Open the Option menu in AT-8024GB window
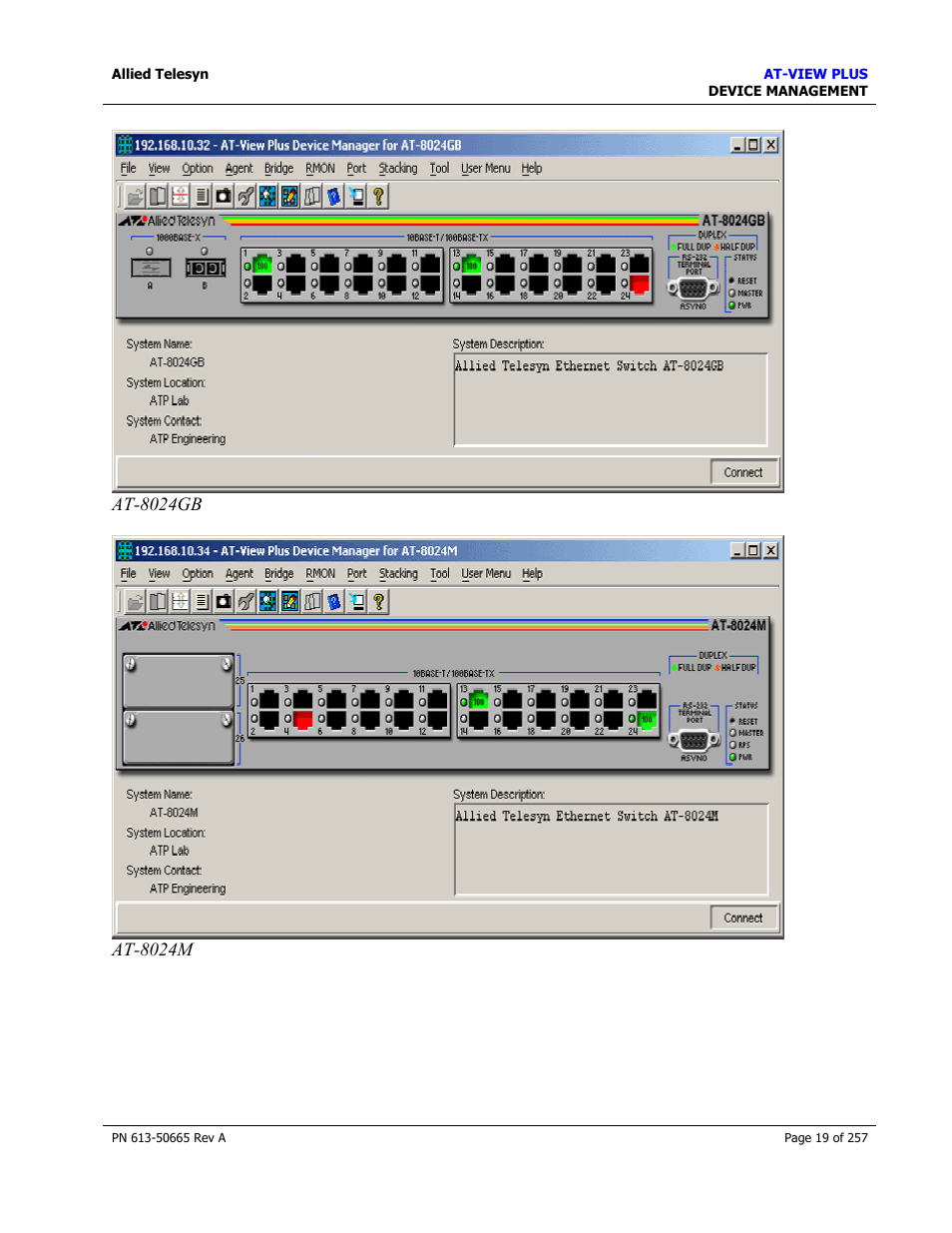This screenshot has height=1233, width=952. (x=198, y=169)
